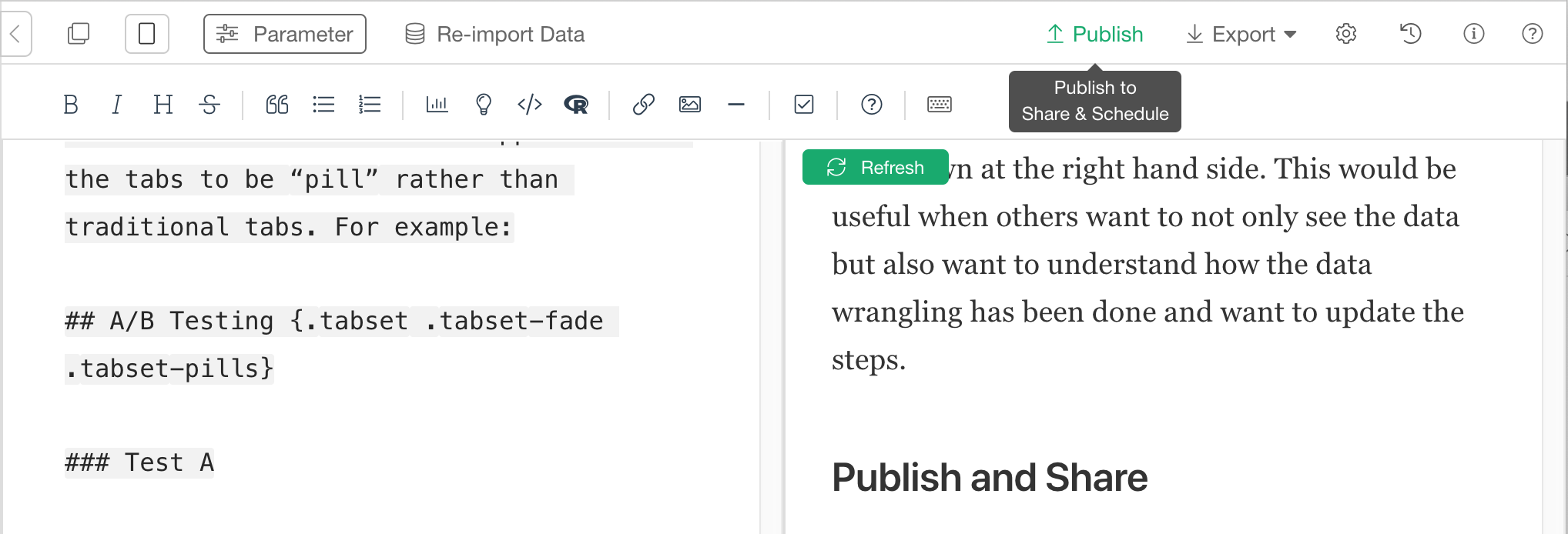1568x534 pixels.
Task: Open the version history clock icon
Action: [x=1410, y=34]
